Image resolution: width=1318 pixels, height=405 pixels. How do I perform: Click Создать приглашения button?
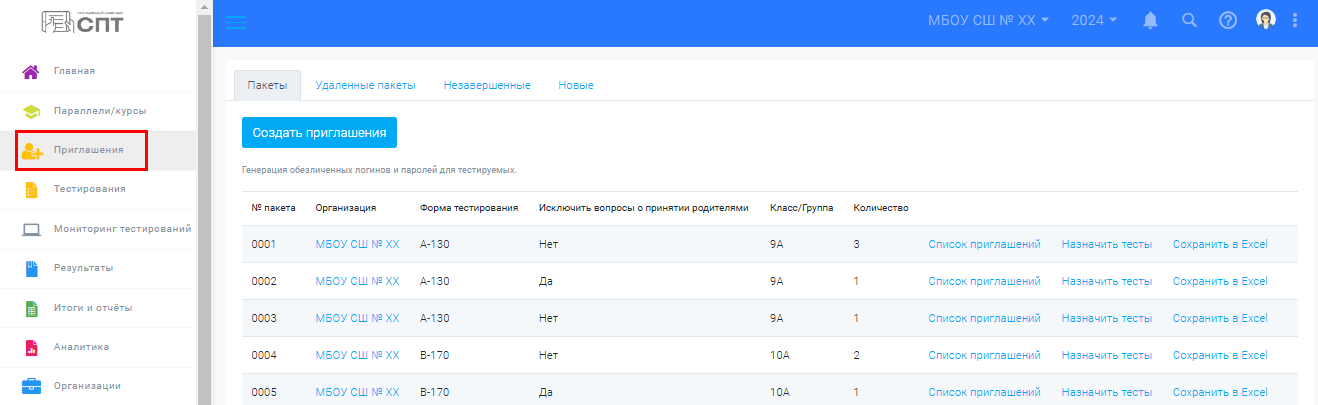[320, 132]
